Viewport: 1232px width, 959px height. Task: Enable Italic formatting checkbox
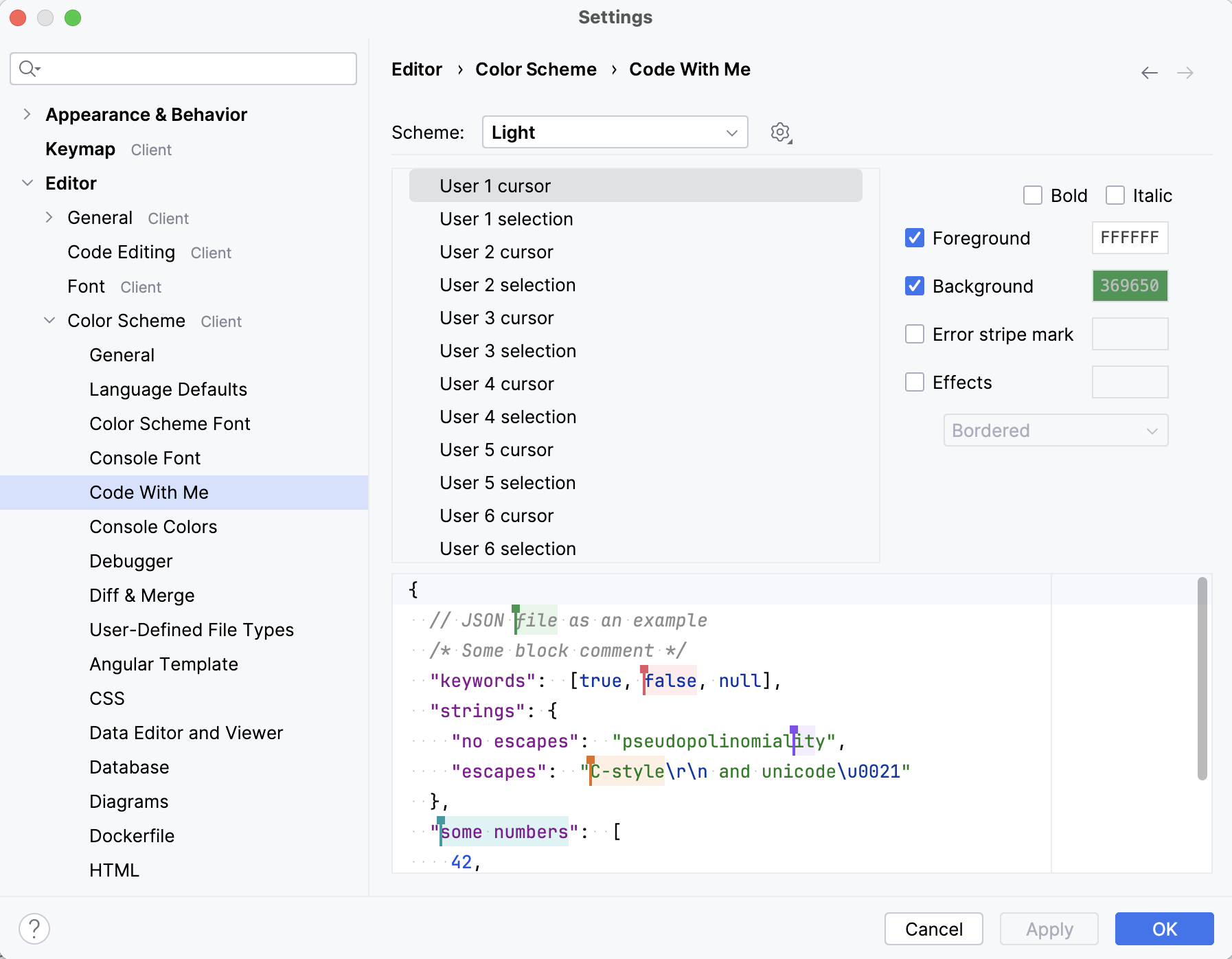1115,195
